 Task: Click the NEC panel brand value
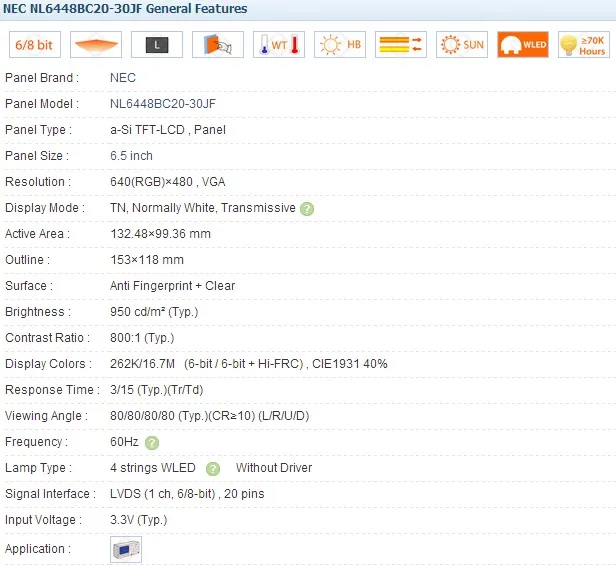(x=123, y=78)
